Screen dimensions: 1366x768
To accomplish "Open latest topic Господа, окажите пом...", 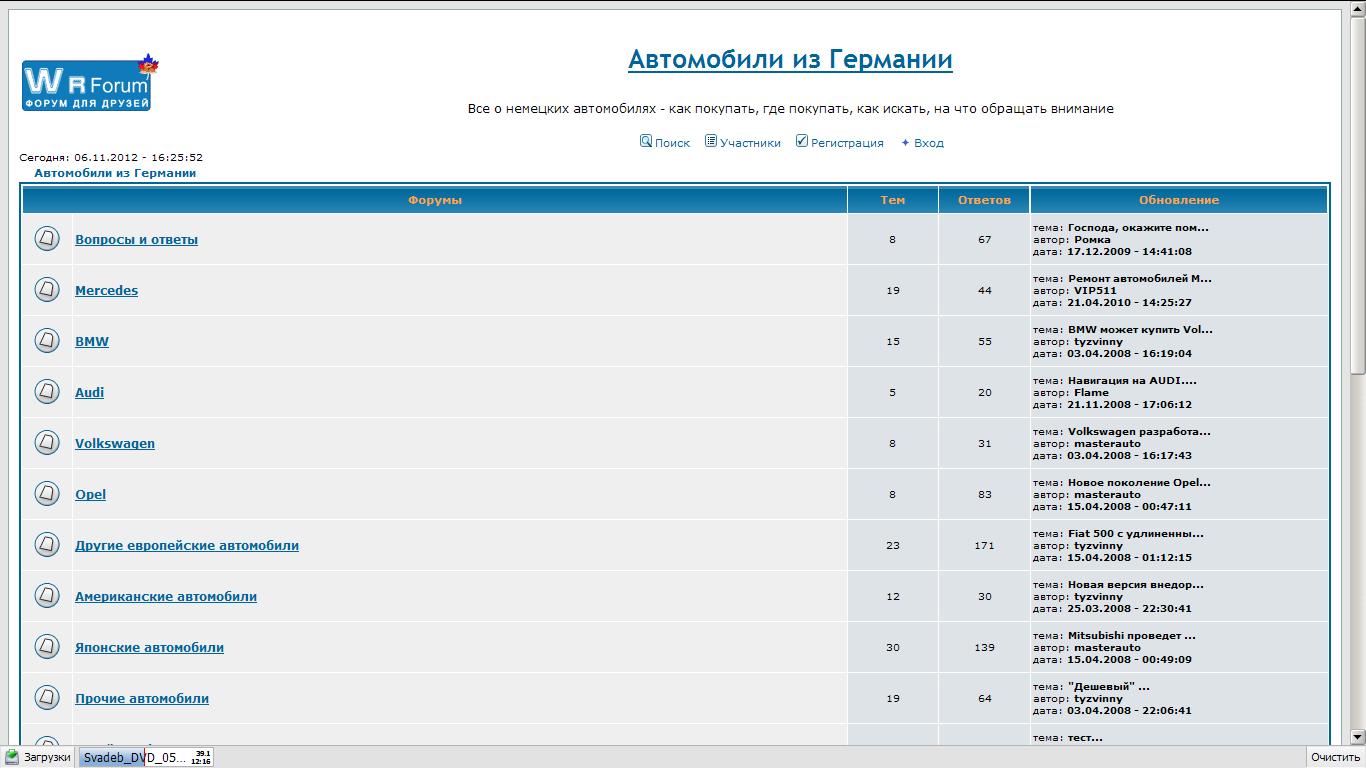I will [1138, 227].
